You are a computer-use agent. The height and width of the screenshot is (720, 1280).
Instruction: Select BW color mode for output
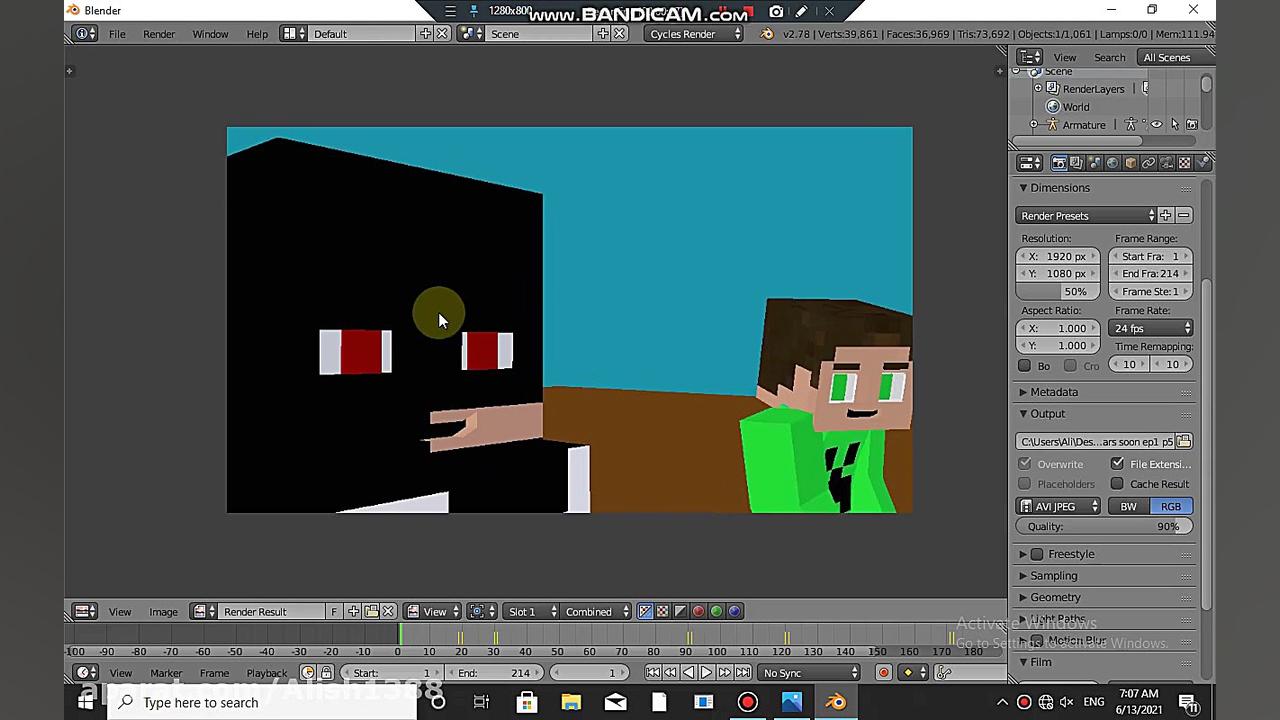coord(1128,507)
